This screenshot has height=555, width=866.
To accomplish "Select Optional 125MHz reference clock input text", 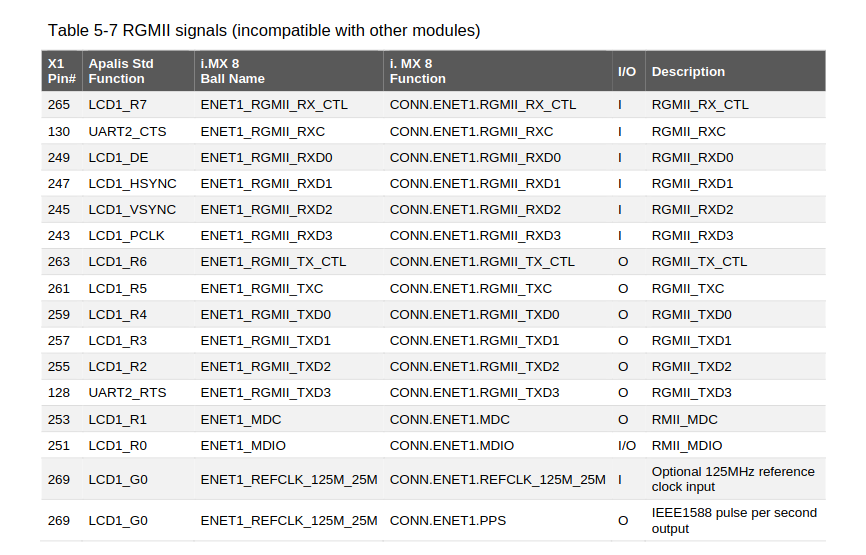I will coord(733,479).
